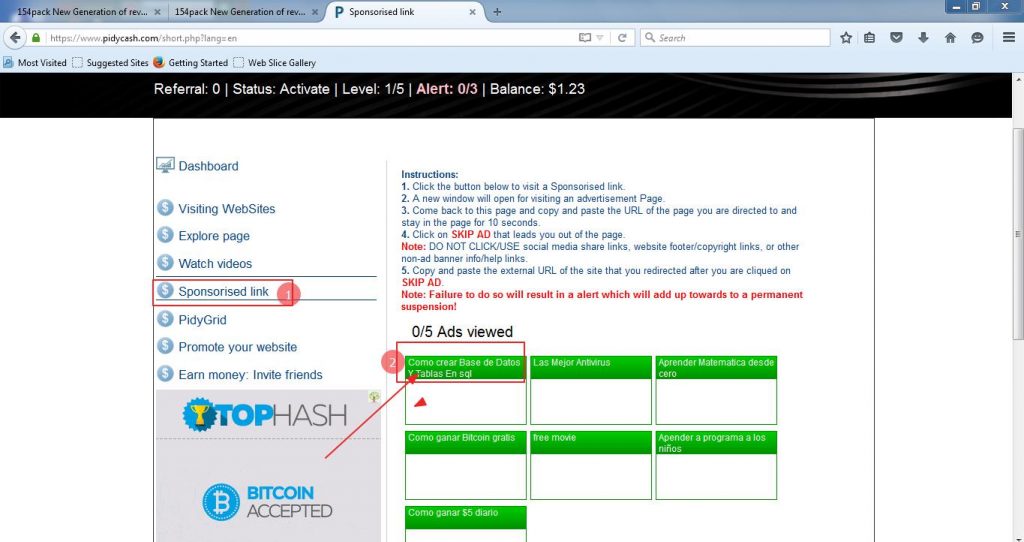Open the new tab plus button
1024x542 pixels.
[x=497, y=12]
